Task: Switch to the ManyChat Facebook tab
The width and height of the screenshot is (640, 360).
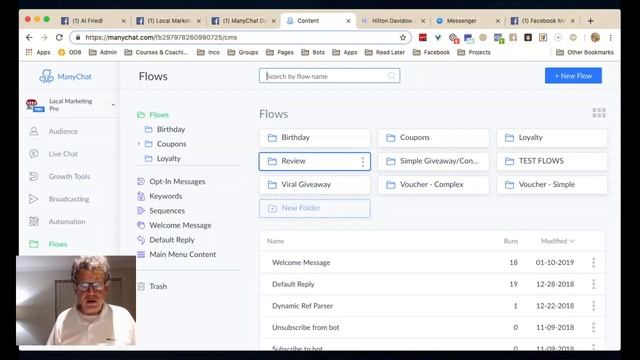Action: pyautogui.click(x=244, y=21)
